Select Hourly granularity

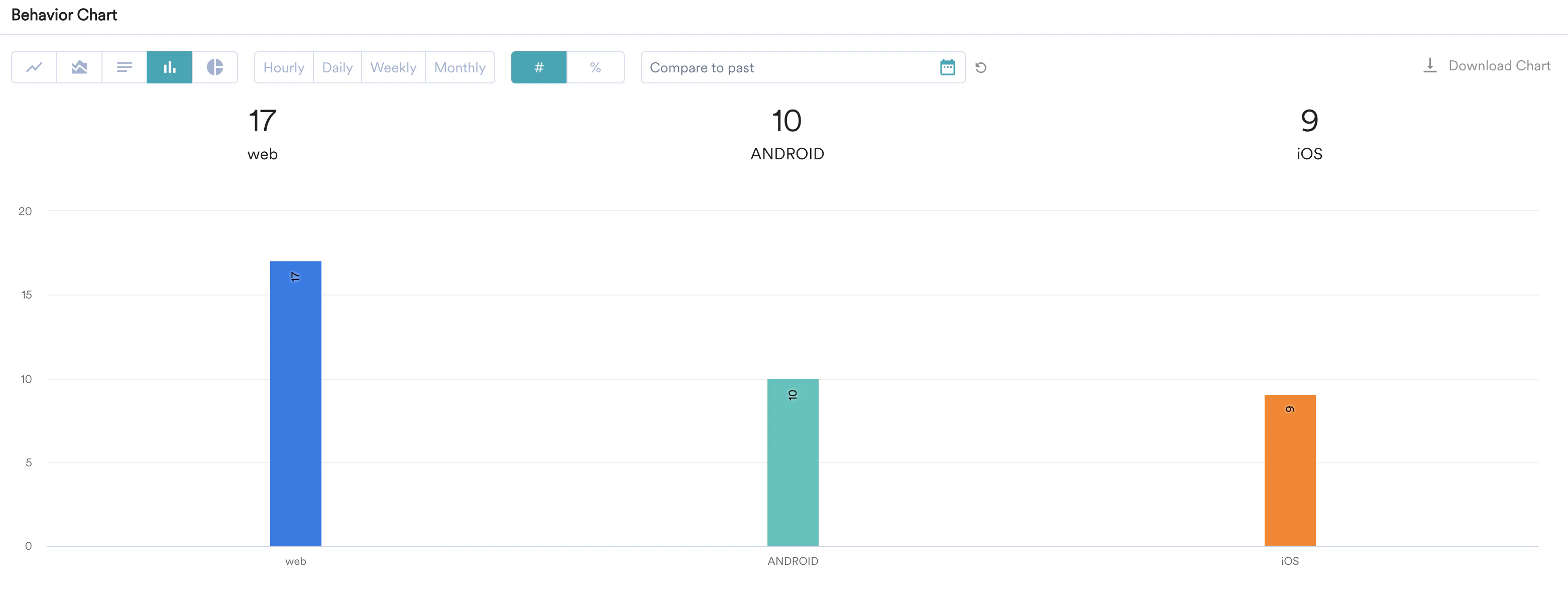point(284,68)
